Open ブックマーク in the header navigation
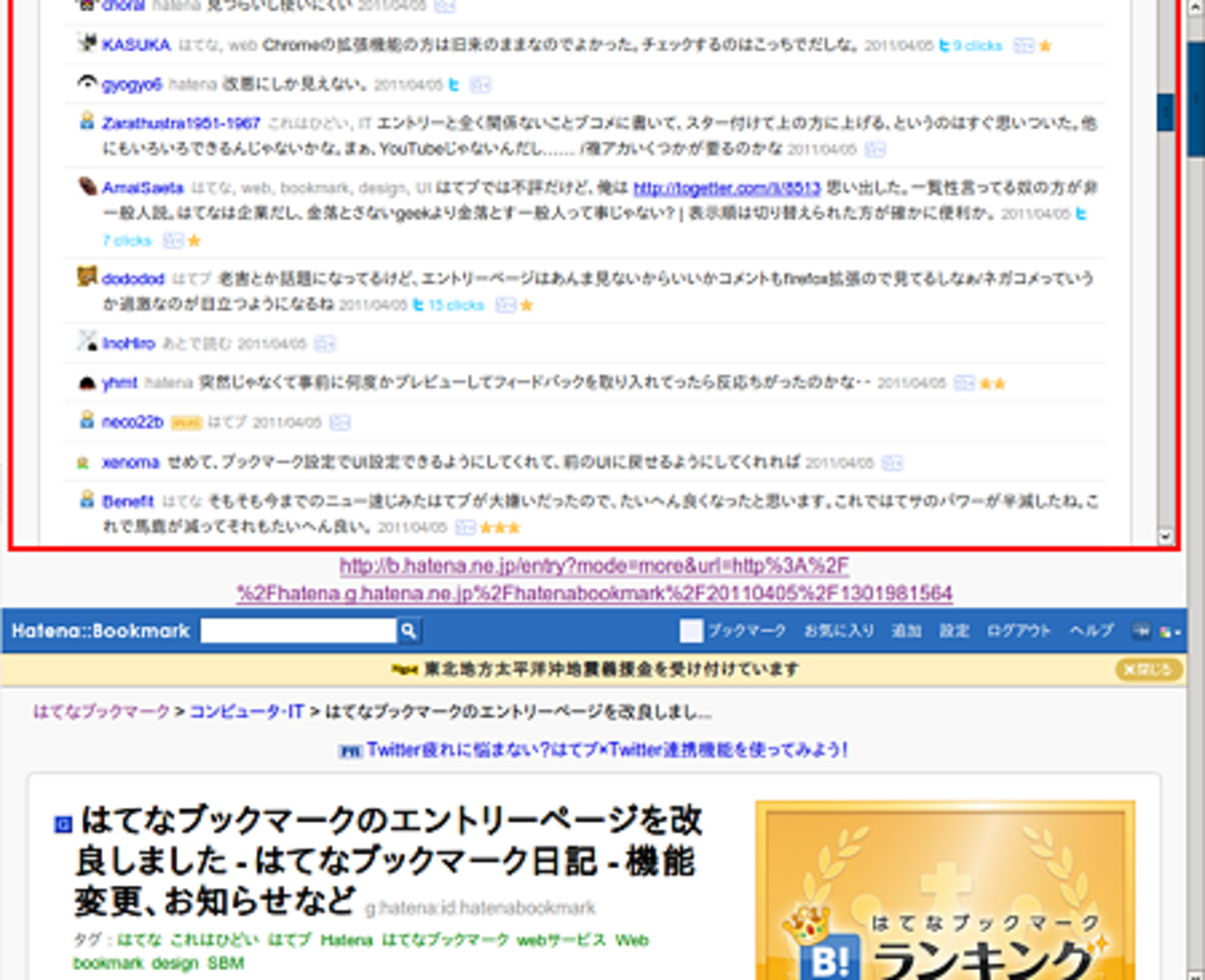The width and height of the screenshot is (1205, 980). click(x=747, y=630)
